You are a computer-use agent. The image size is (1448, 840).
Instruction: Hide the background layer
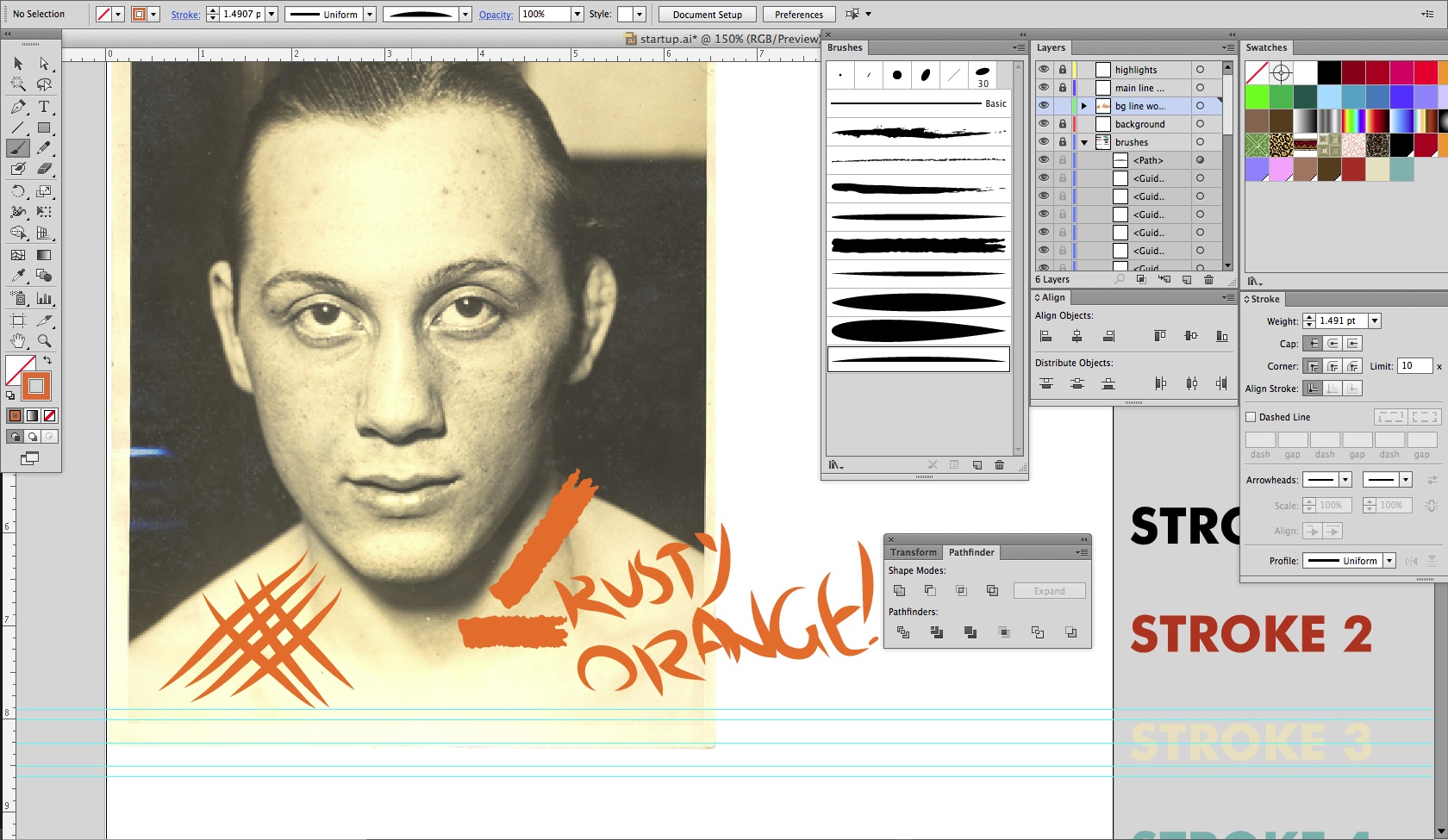(x=1044, y=124)
